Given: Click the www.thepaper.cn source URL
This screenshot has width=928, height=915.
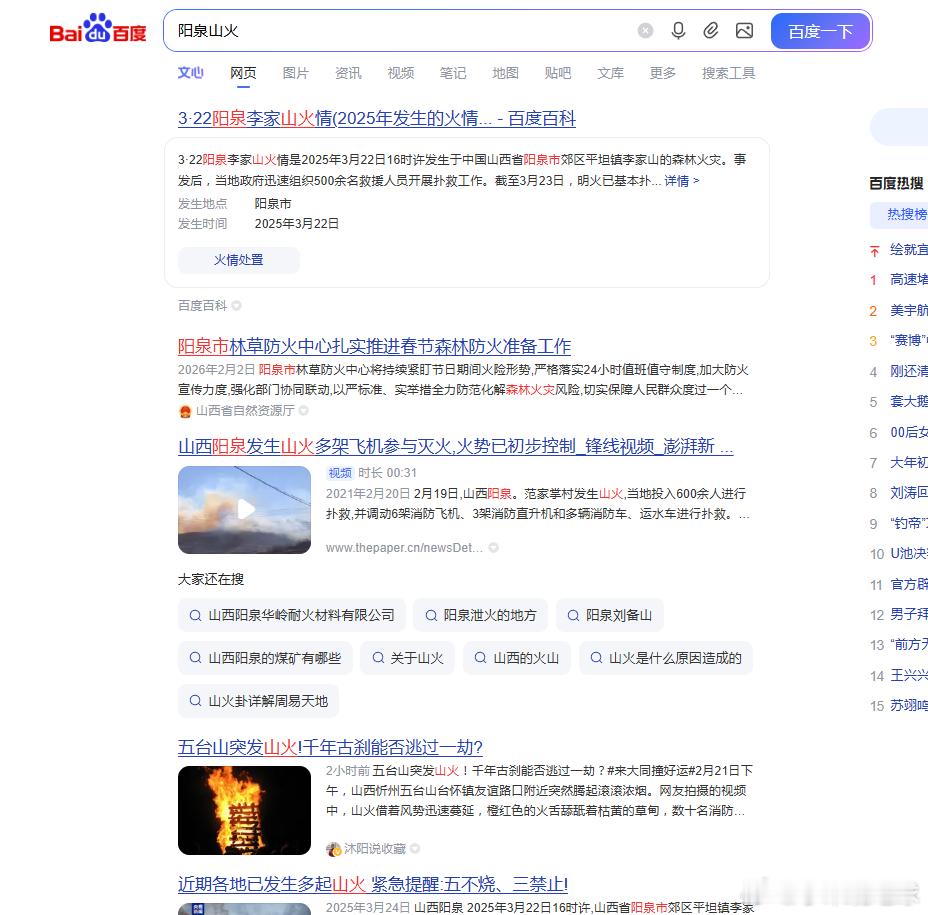Looking at the screenshot, I should pos(404,548).
